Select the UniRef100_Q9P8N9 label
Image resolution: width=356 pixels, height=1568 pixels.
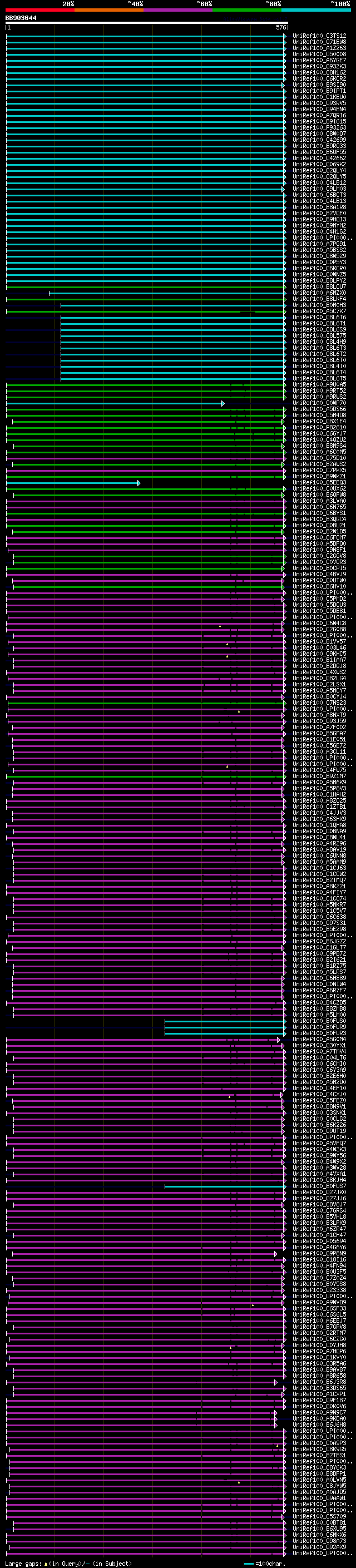[x=319, y=1253]
